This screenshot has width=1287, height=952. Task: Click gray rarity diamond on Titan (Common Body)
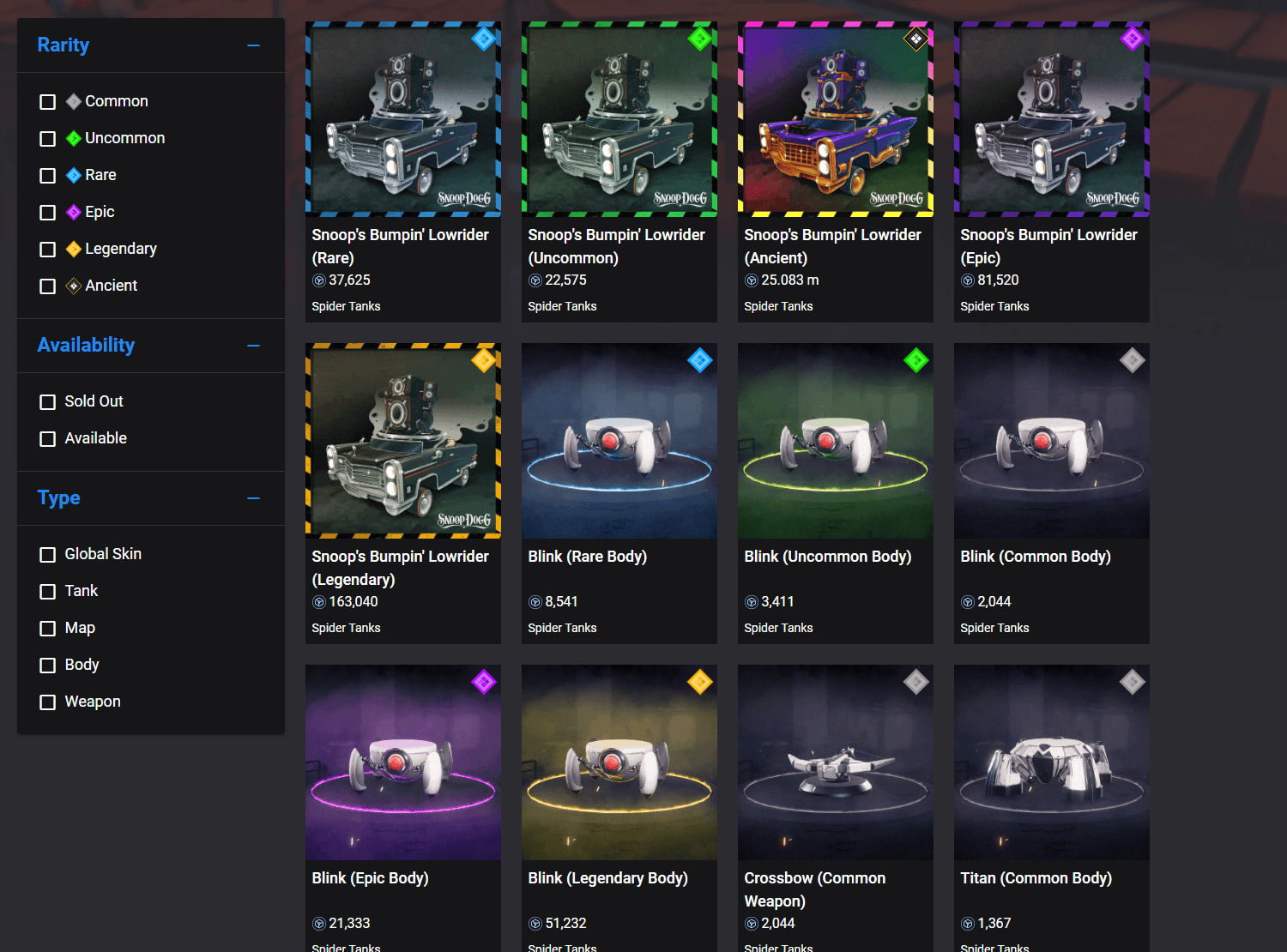tap(1133, 682)
